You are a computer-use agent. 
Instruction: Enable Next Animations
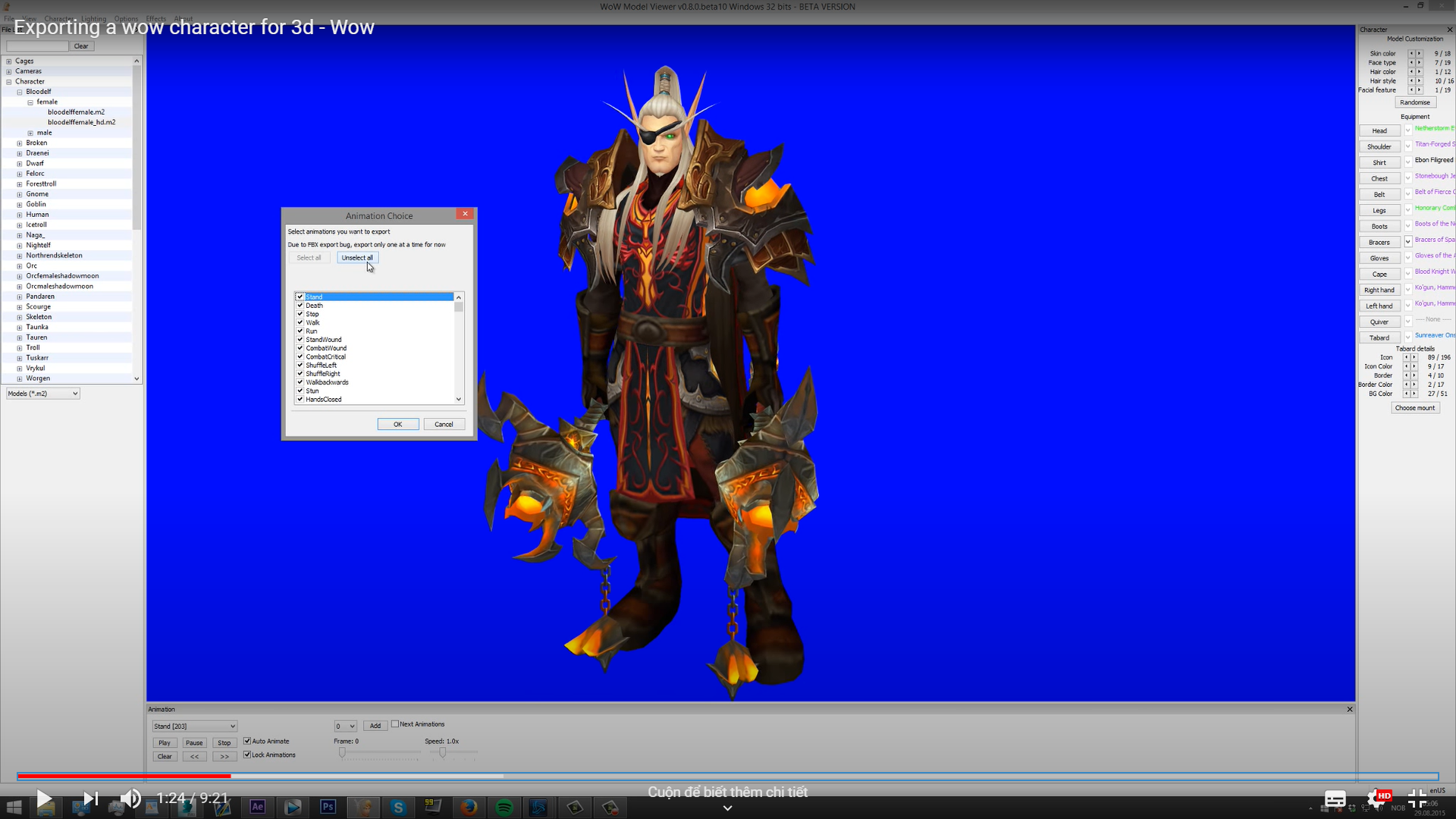coord(396,724)
